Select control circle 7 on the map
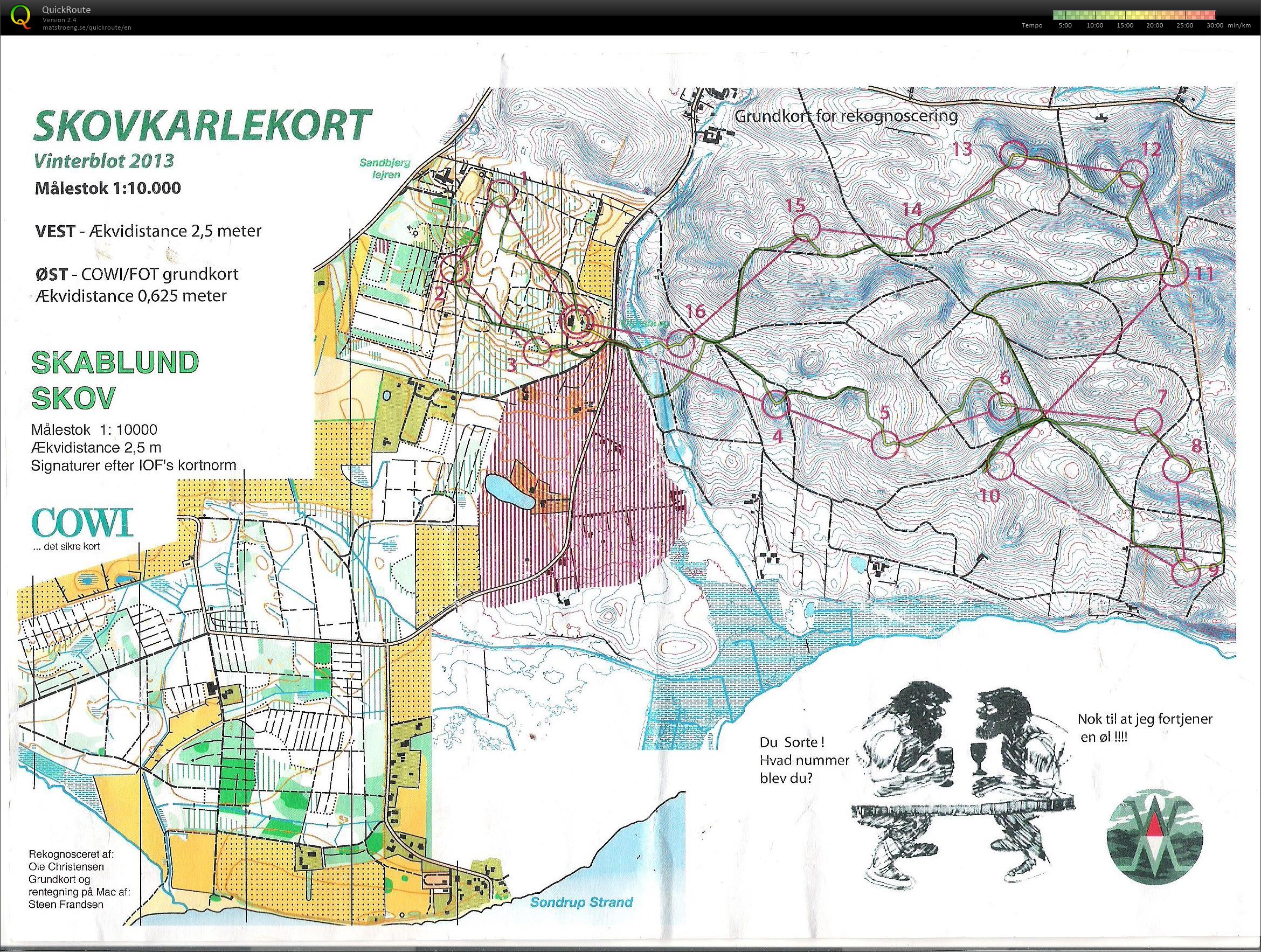Screen dimensions: 1261x952 tap(1148, 421)
